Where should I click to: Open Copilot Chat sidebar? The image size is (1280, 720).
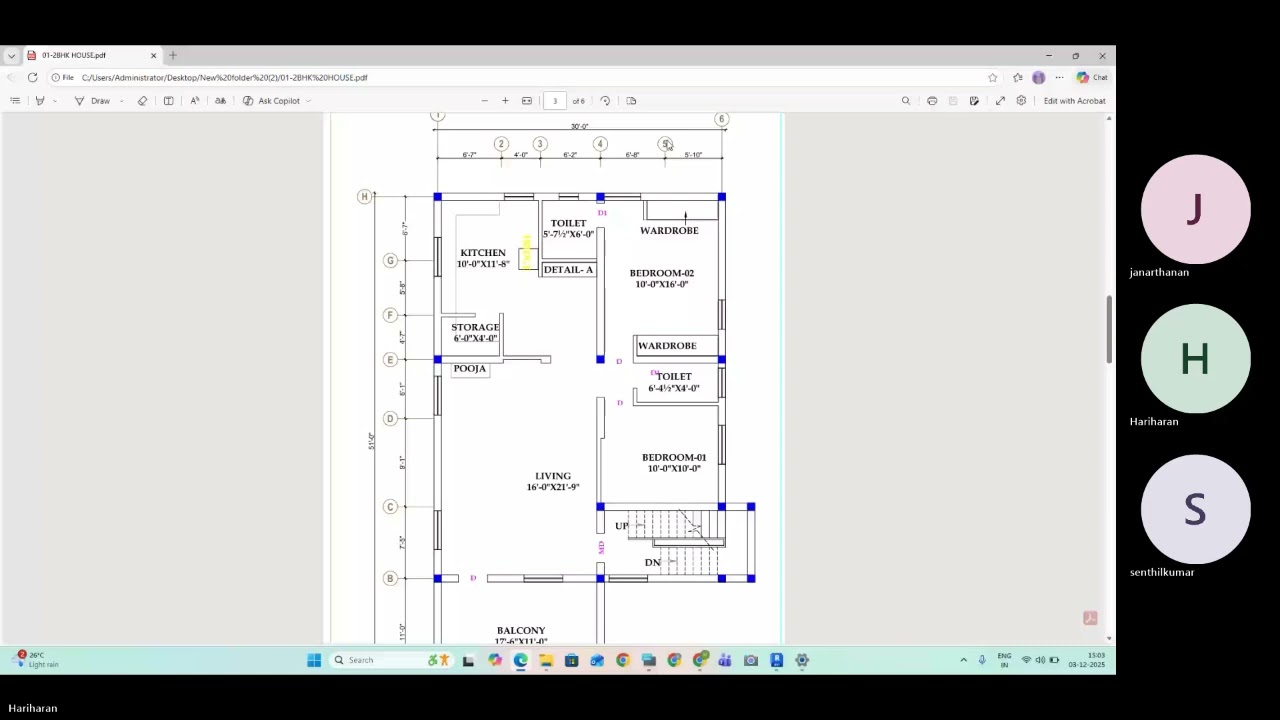click(x=1092, y=78)
